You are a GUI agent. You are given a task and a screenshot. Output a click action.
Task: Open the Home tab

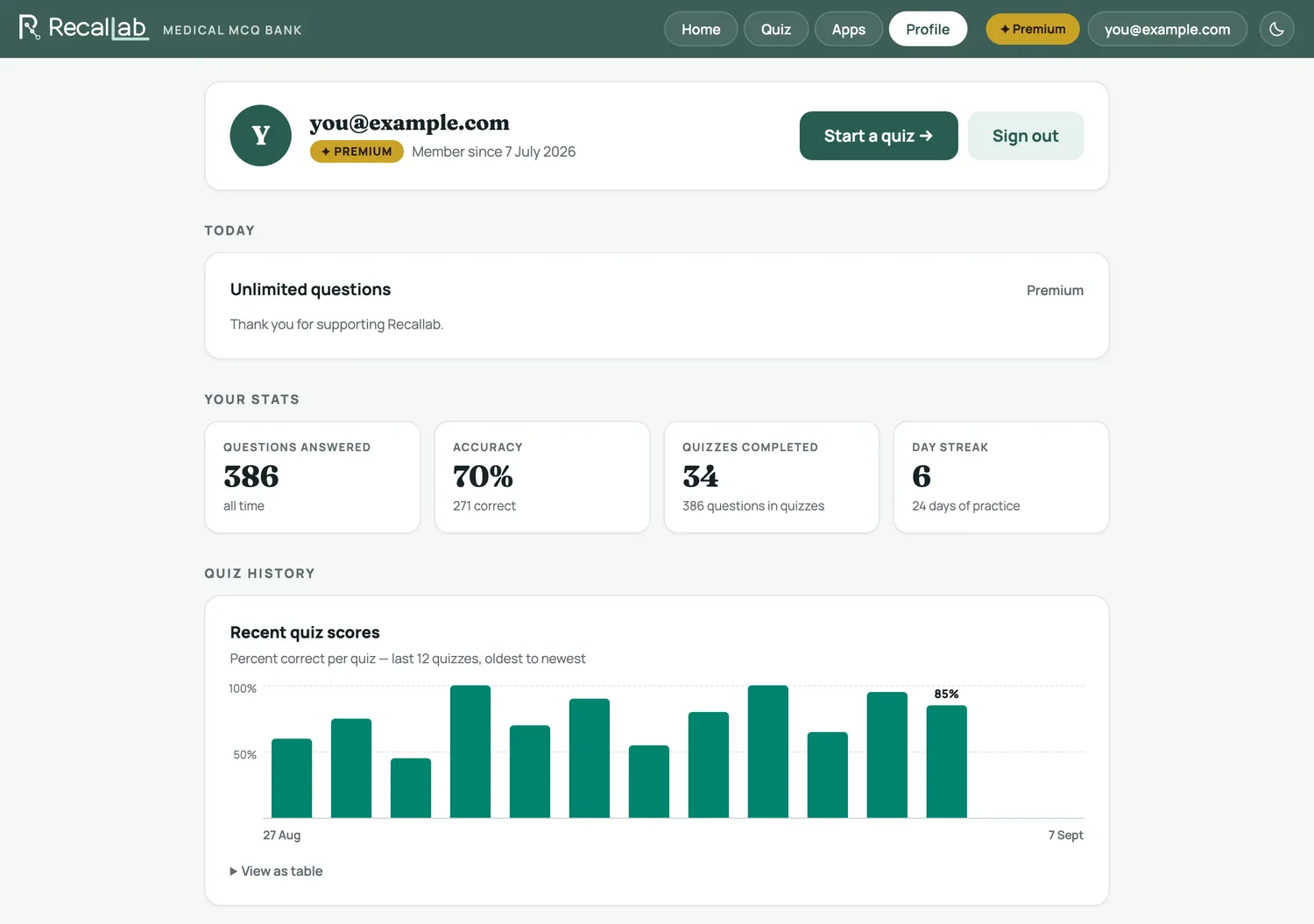(x=701, y=29)
